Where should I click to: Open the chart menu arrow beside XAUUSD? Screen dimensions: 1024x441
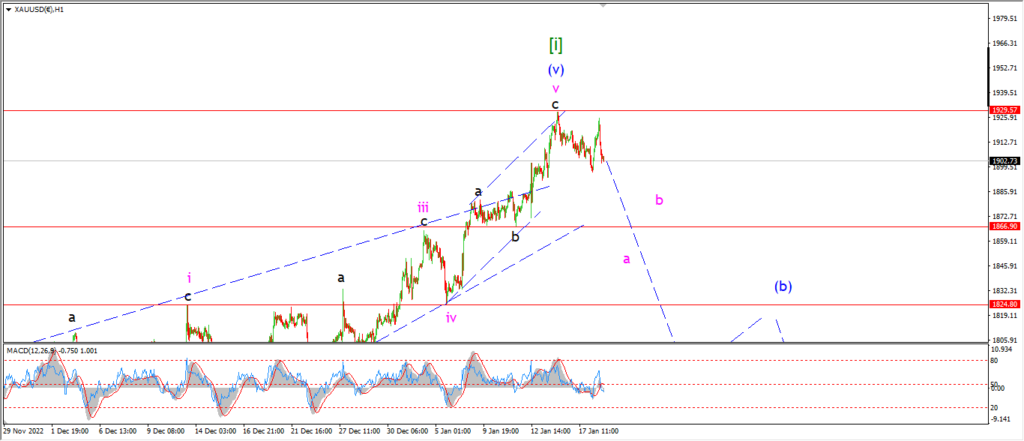(8, 10)
